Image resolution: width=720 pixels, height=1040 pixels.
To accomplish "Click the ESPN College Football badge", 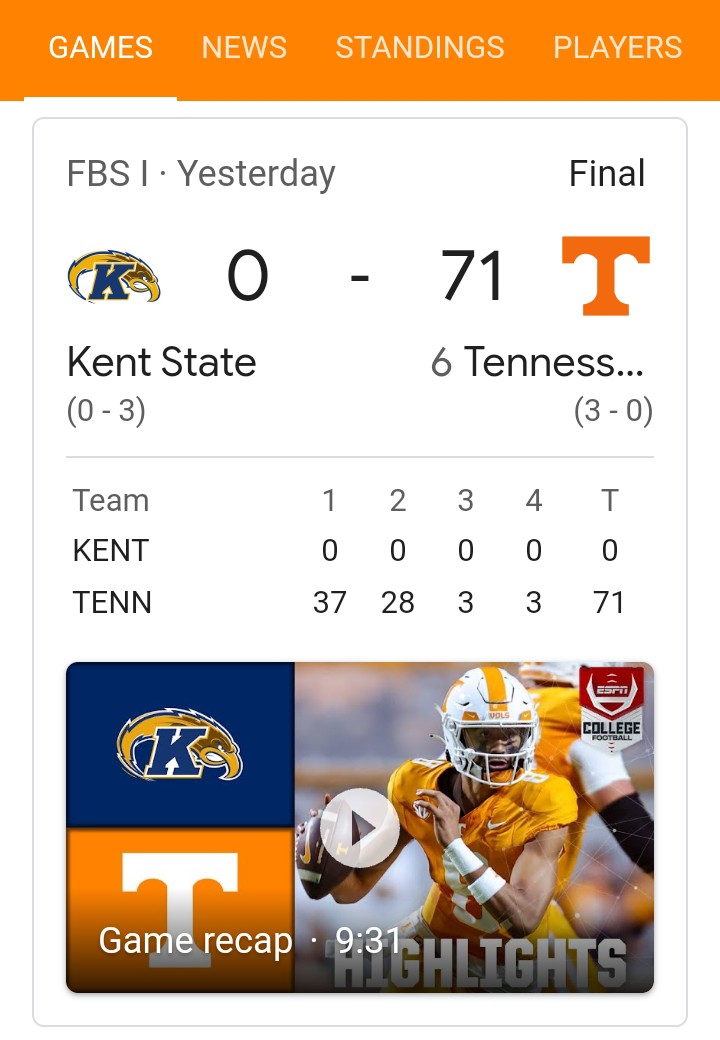I will pos(611,708).
